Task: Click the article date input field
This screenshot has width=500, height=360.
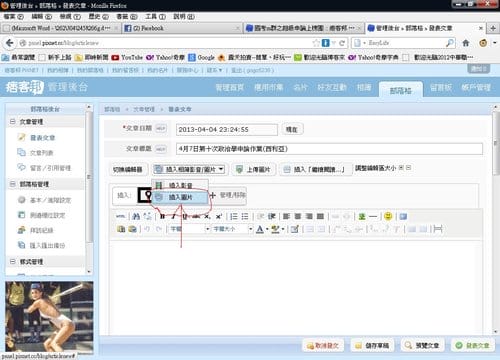Action: coord(227,129)
